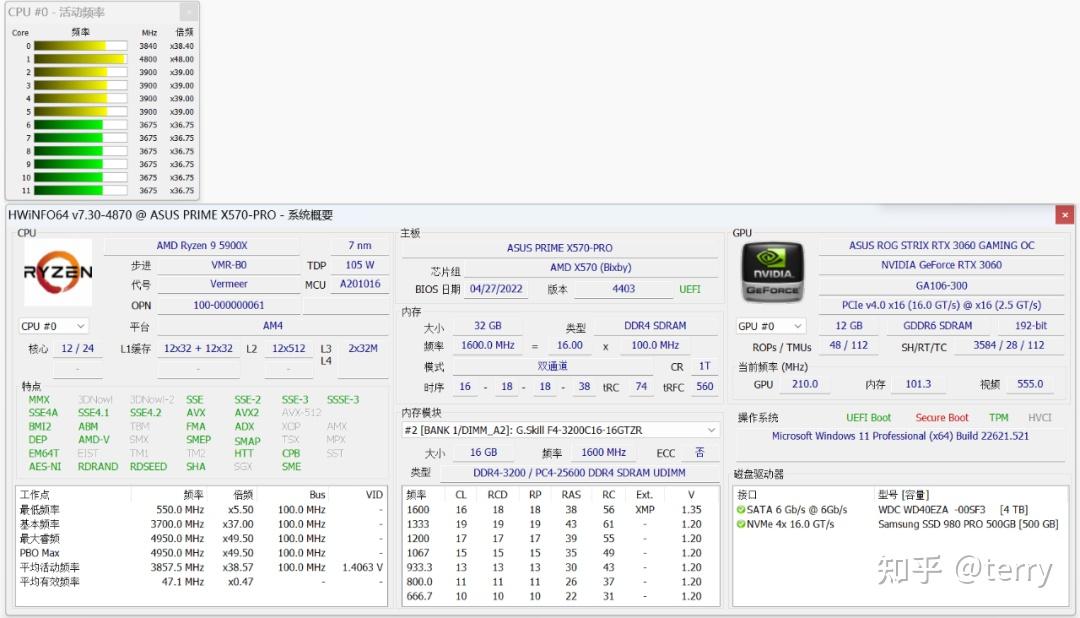The height and width of the screenshot is (618, 1080).
Task: Click the NVMe 4x green status icon
Action: tap(740, 524)
